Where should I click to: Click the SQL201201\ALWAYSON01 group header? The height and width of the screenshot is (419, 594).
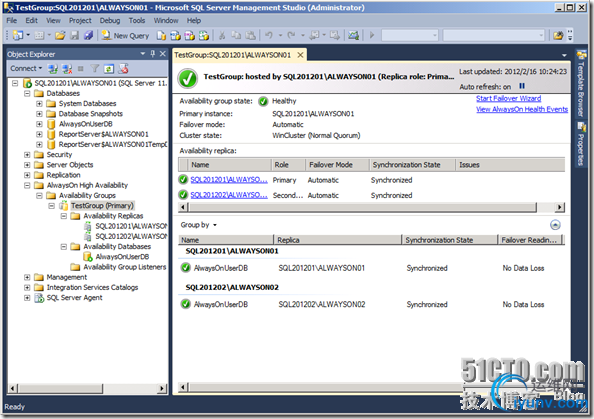click(232, 251)
